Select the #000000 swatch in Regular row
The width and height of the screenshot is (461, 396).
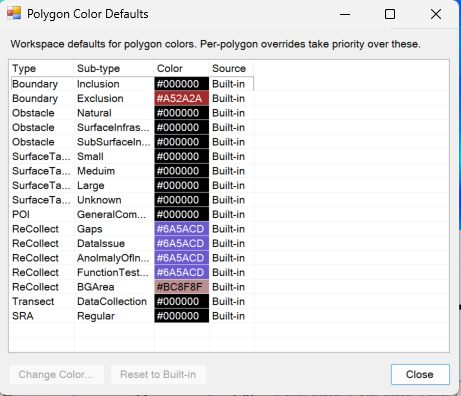182,316
